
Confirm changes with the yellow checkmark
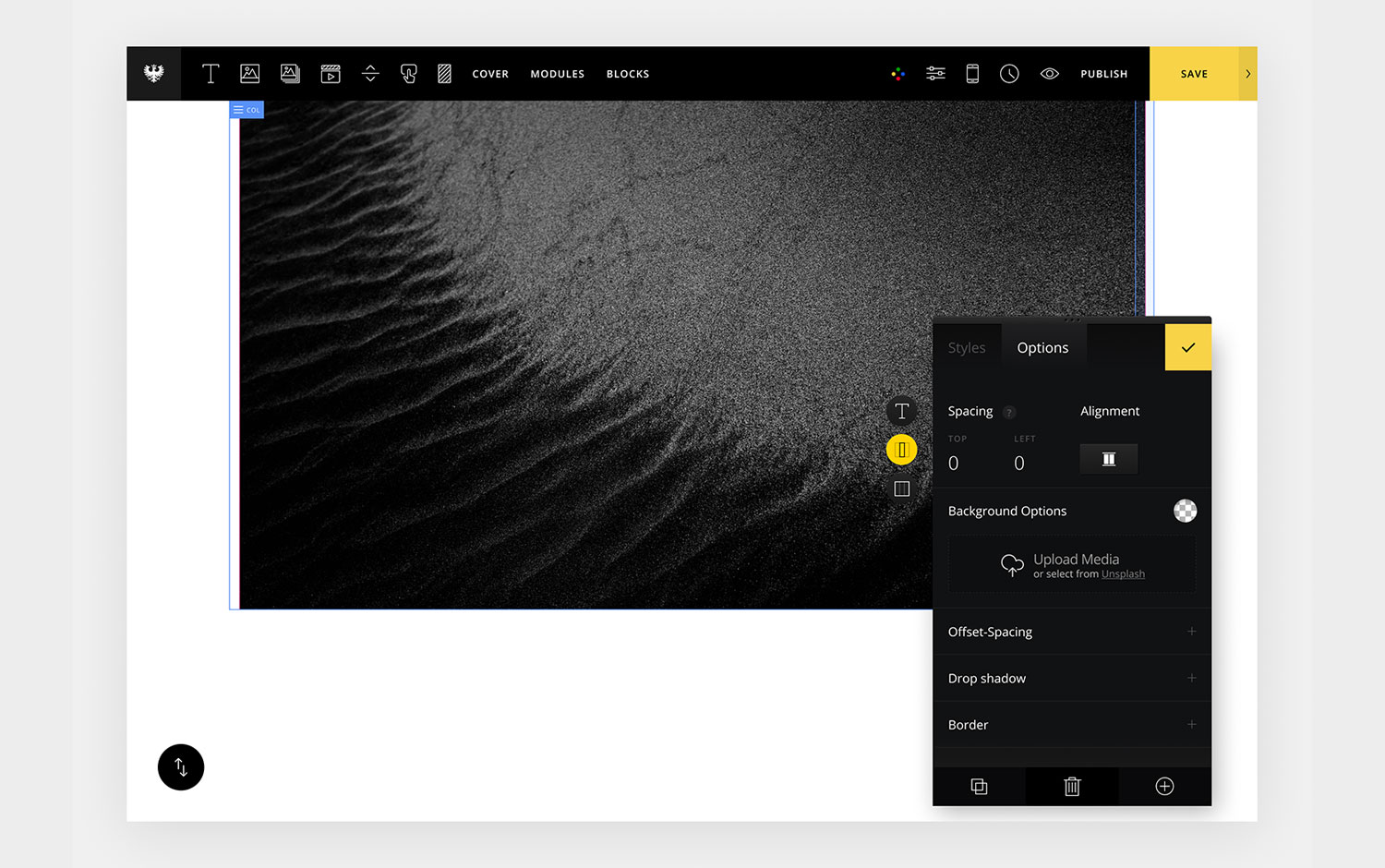tap(1187, 347)
